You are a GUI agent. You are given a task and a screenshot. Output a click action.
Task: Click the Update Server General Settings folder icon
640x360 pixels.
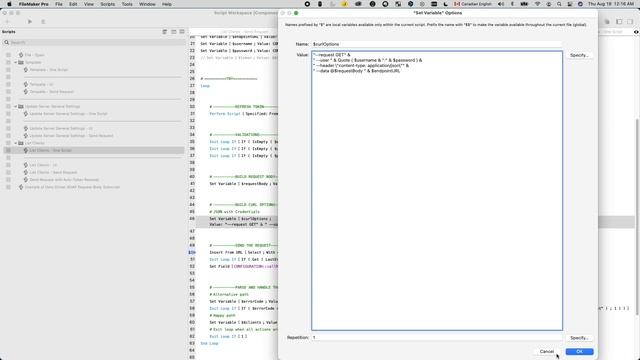point(21,107)
